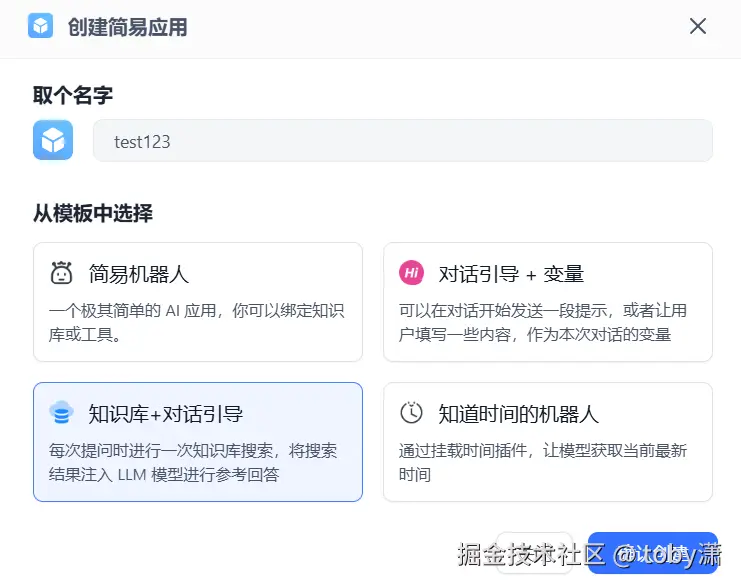Click the database icon for 知识库+对话引导
The height and width of the screenshot is (588, 741).
(x=62, y=413)
